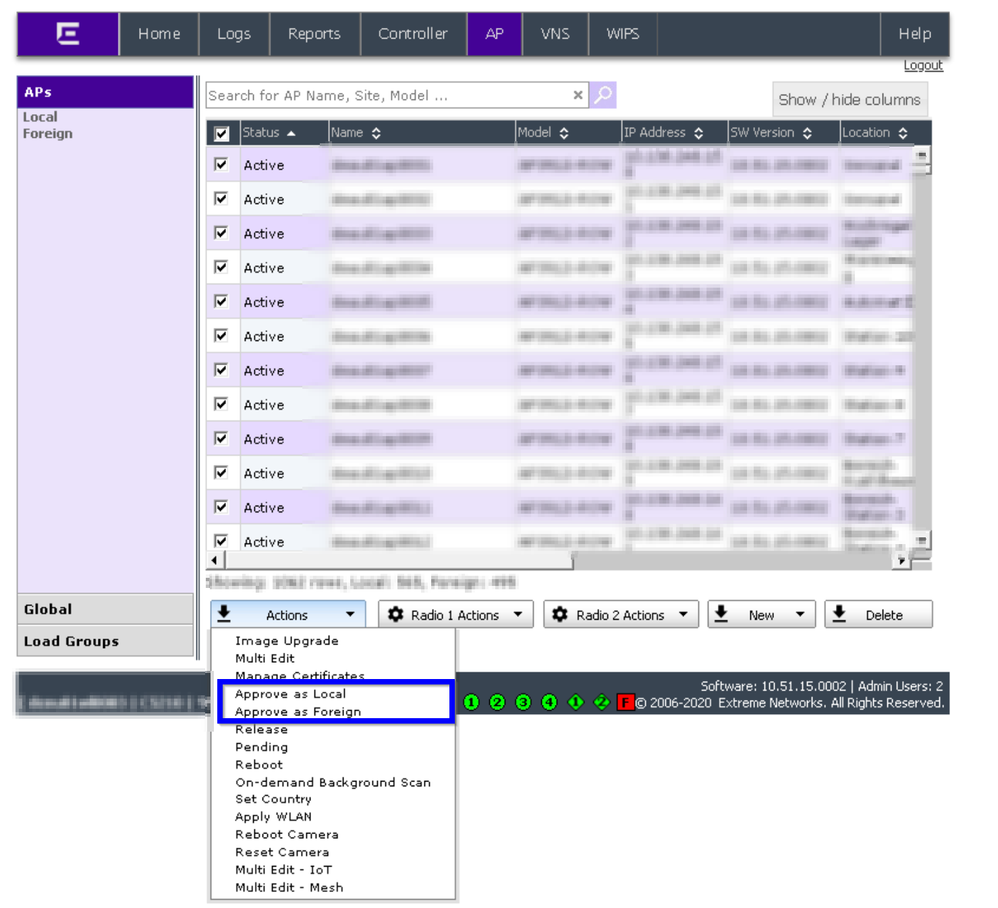This screenshot has height=908, width=998.
Task: Uncheck the first Active row checkbox
Action: pyautogui.click(x=222, y=165)
